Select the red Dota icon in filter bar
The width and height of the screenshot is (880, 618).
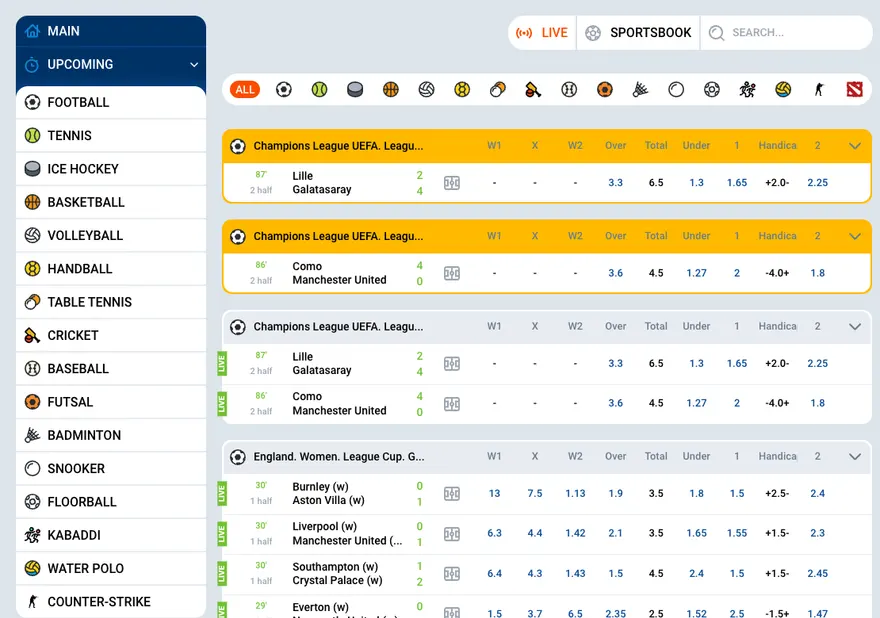(855, 89)
